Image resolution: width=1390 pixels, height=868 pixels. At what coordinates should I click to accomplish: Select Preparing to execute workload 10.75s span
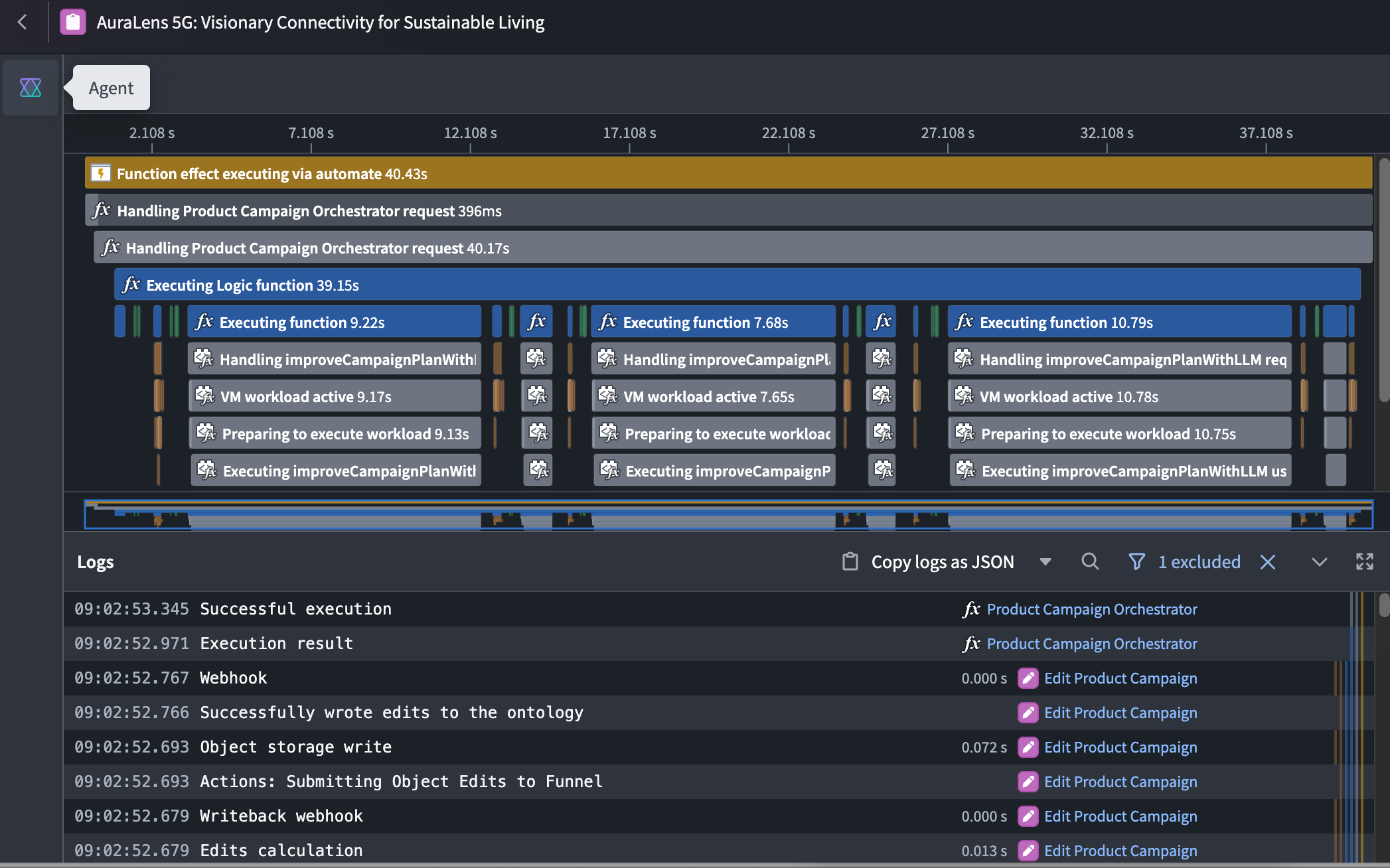pyautogui.click(x=1120, y=434)
